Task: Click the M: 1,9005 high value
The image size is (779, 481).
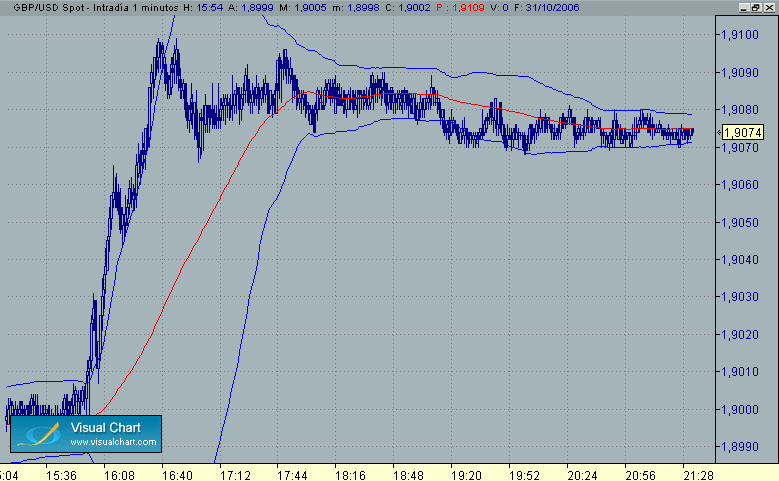Action: (x=303, y=7)
